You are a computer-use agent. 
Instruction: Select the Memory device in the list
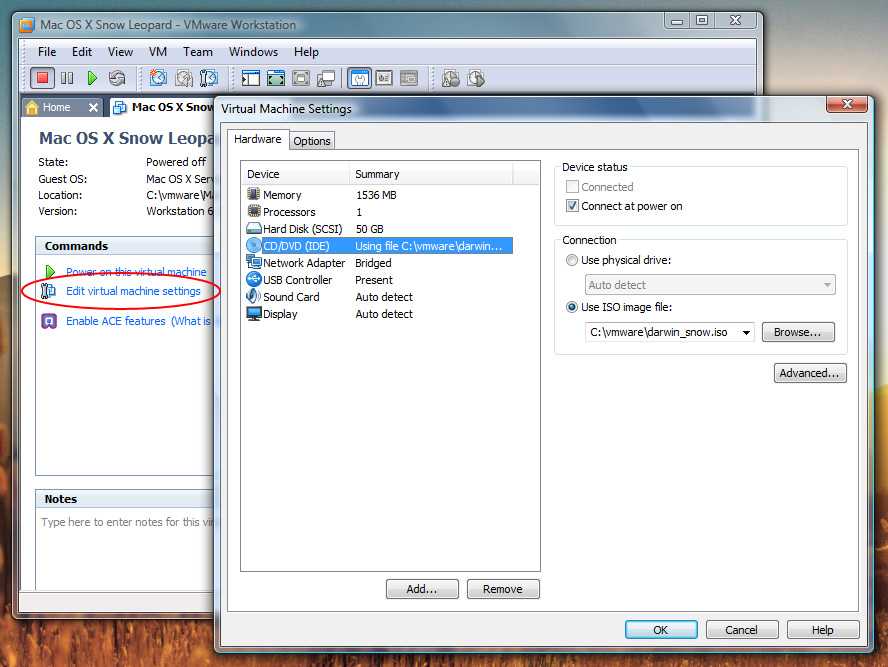(x=281, y=195)
